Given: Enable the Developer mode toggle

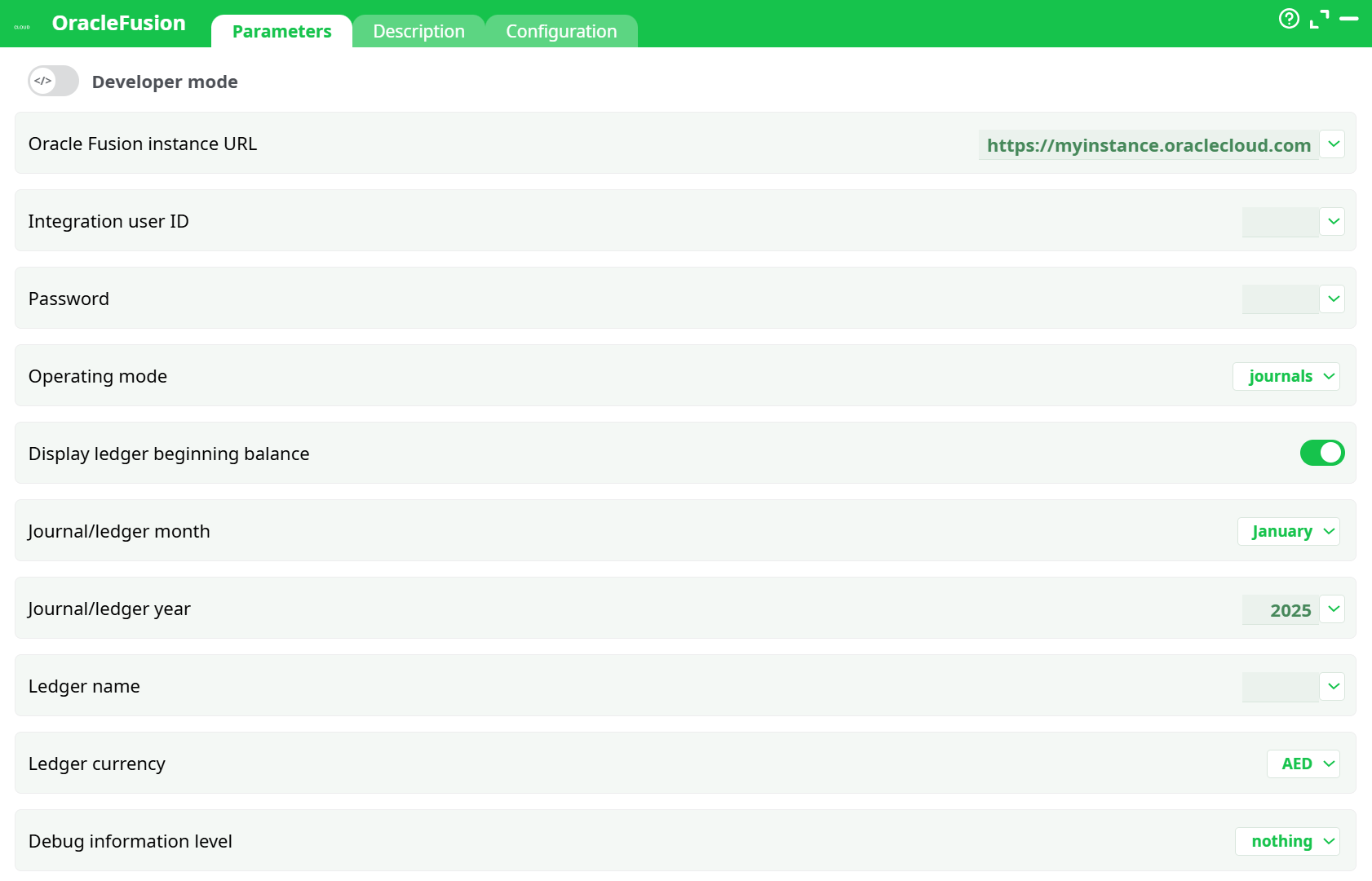Looking at the screenshot, I should click(x=54, y=82).
